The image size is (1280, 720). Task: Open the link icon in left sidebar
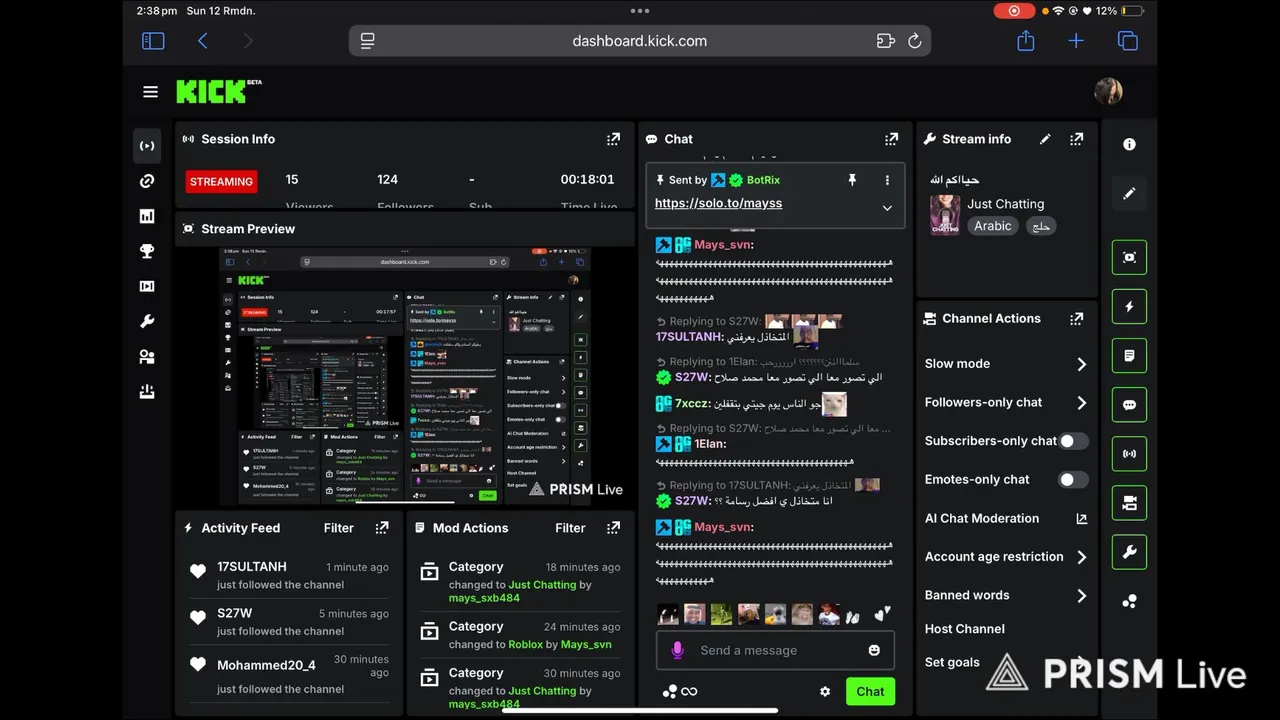point(147,181)
